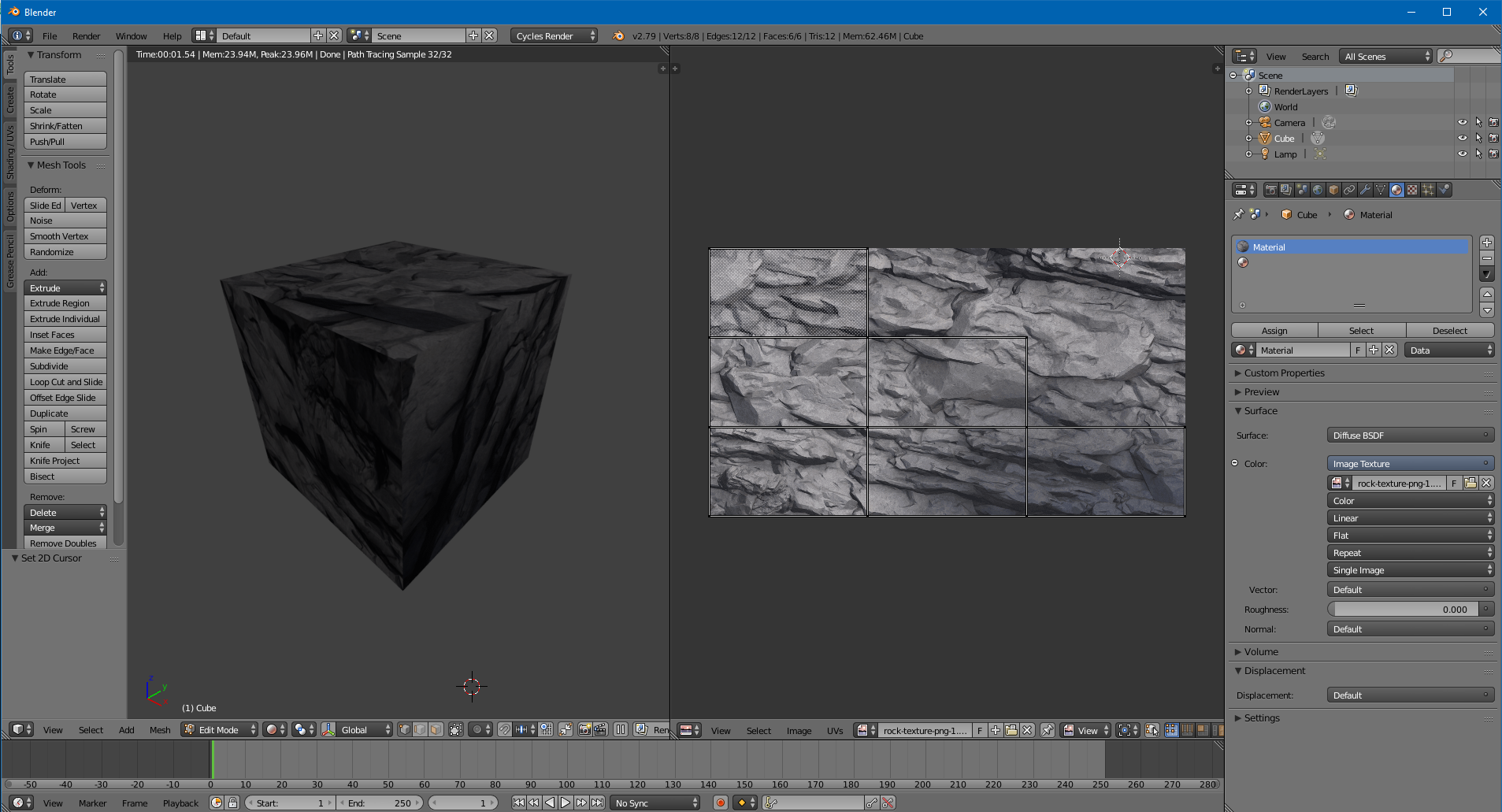Open the Modifiers properties tab wrench icon
The width and height of the screenshot is (1502, 812).
[1365, 190]
